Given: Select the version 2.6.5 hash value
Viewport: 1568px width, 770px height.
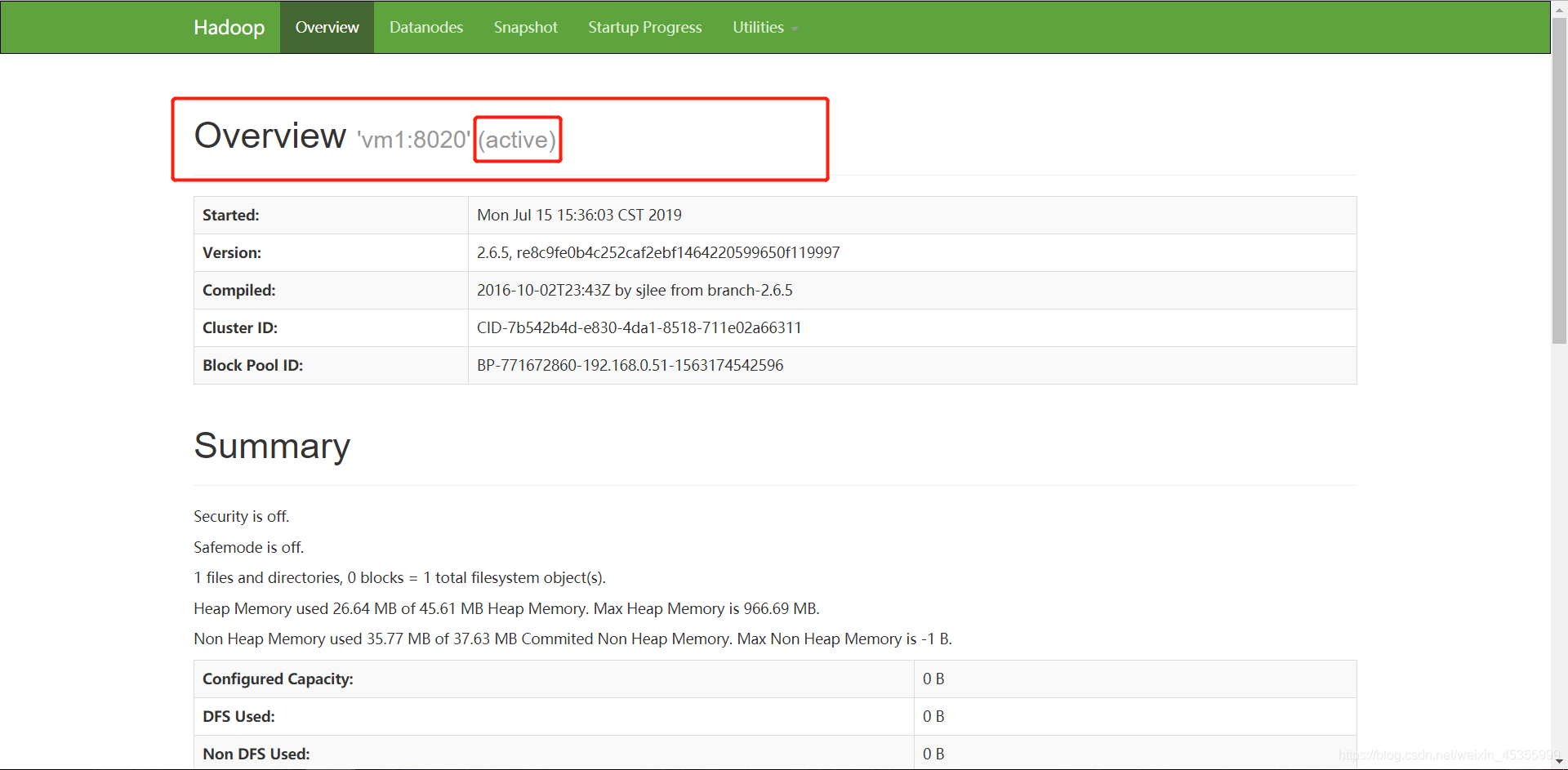Looking at the screenshot, I should [658, 252].
